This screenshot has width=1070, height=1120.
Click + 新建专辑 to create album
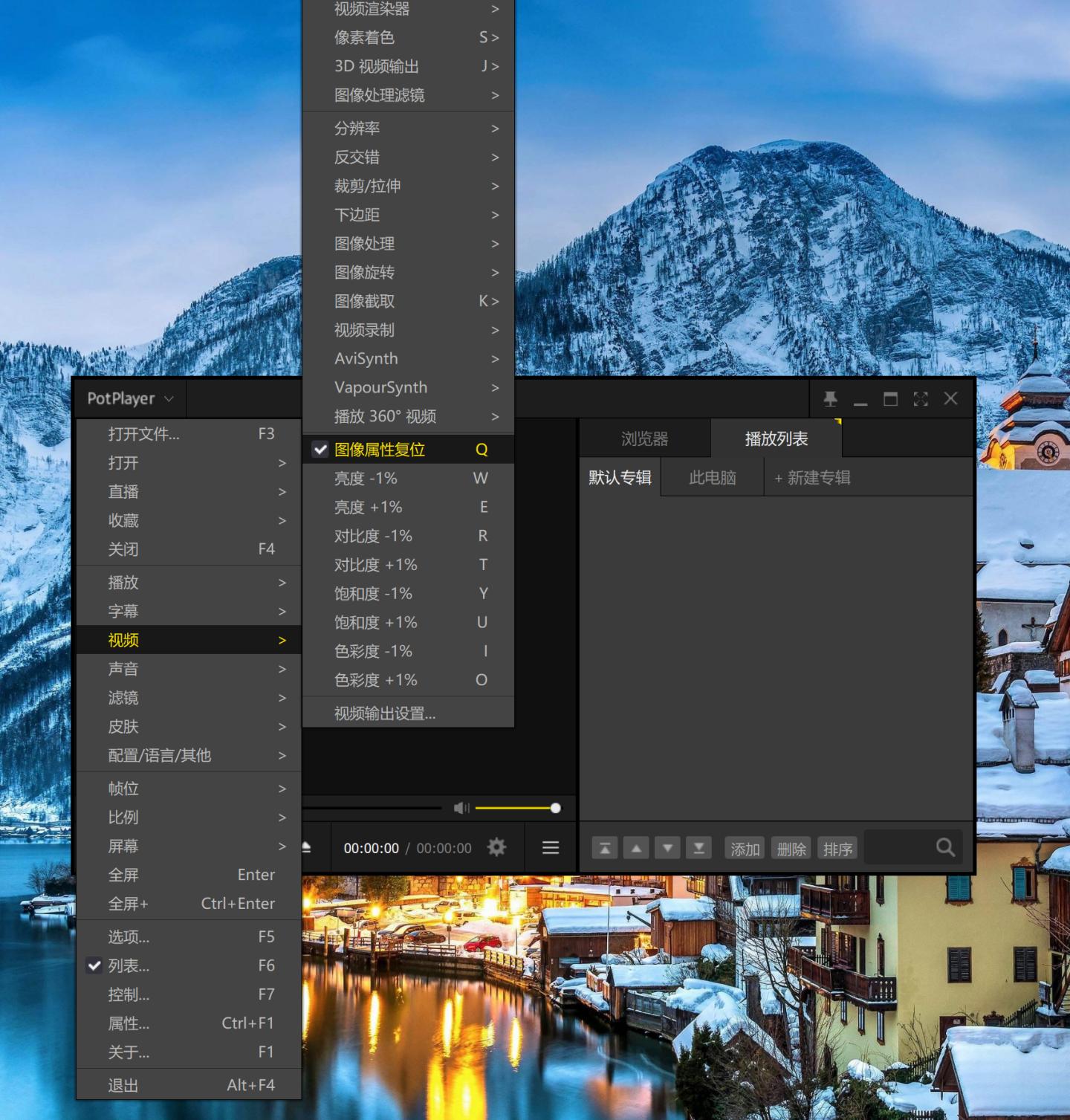pos(812,478)
